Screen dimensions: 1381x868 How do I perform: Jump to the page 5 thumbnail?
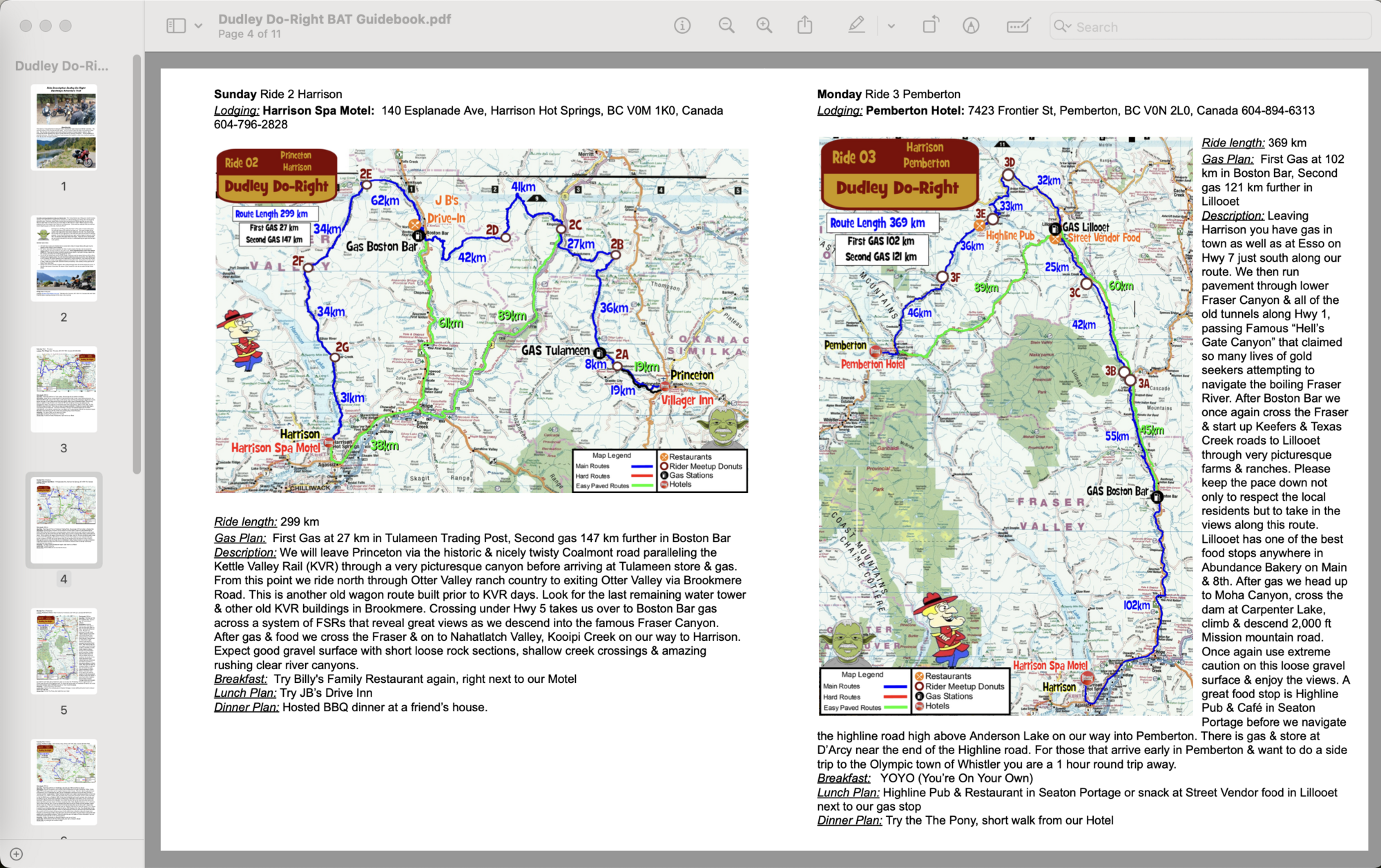64,651
